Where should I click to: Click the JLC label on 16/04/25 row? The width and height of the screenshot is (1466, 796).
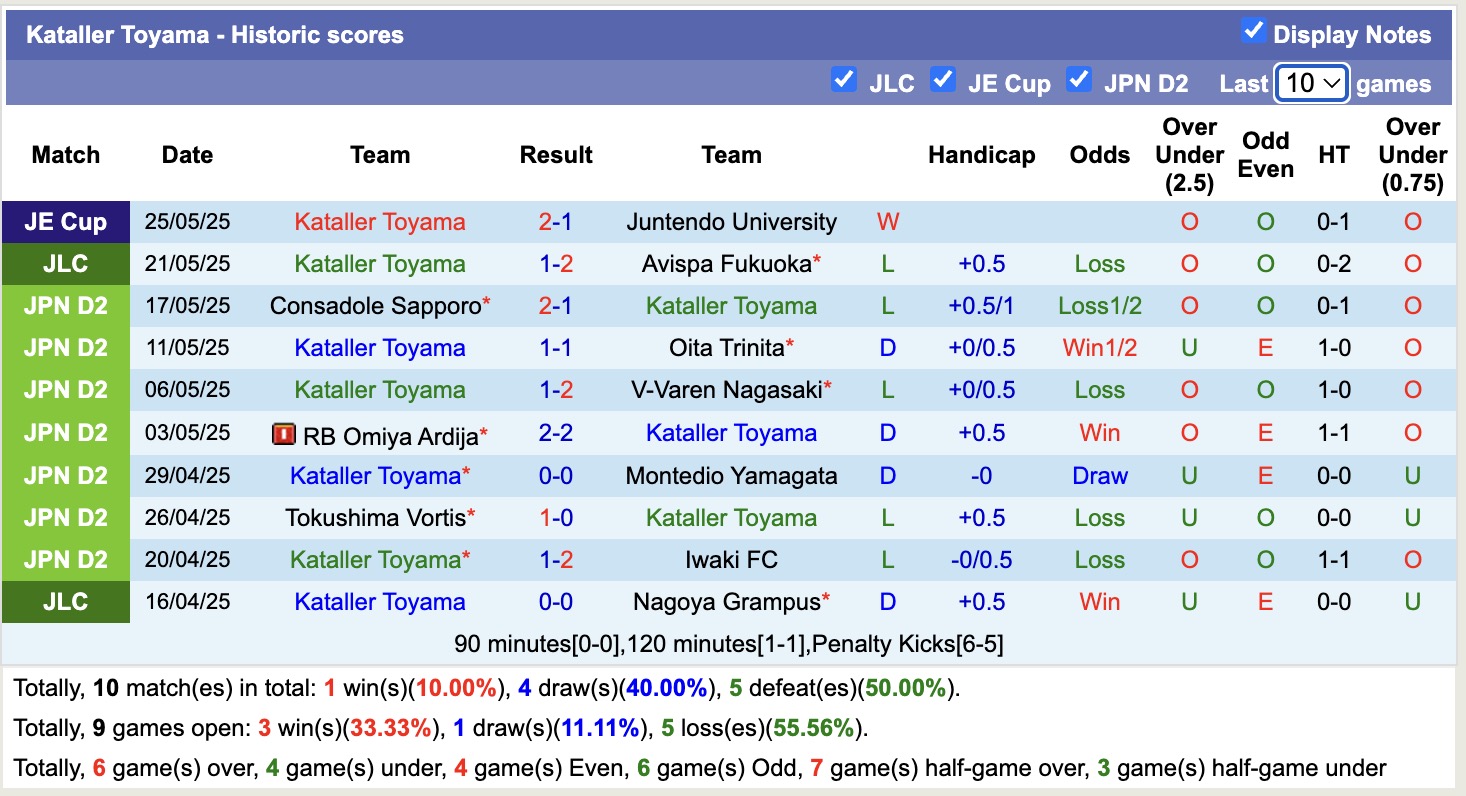coord(66,602)
